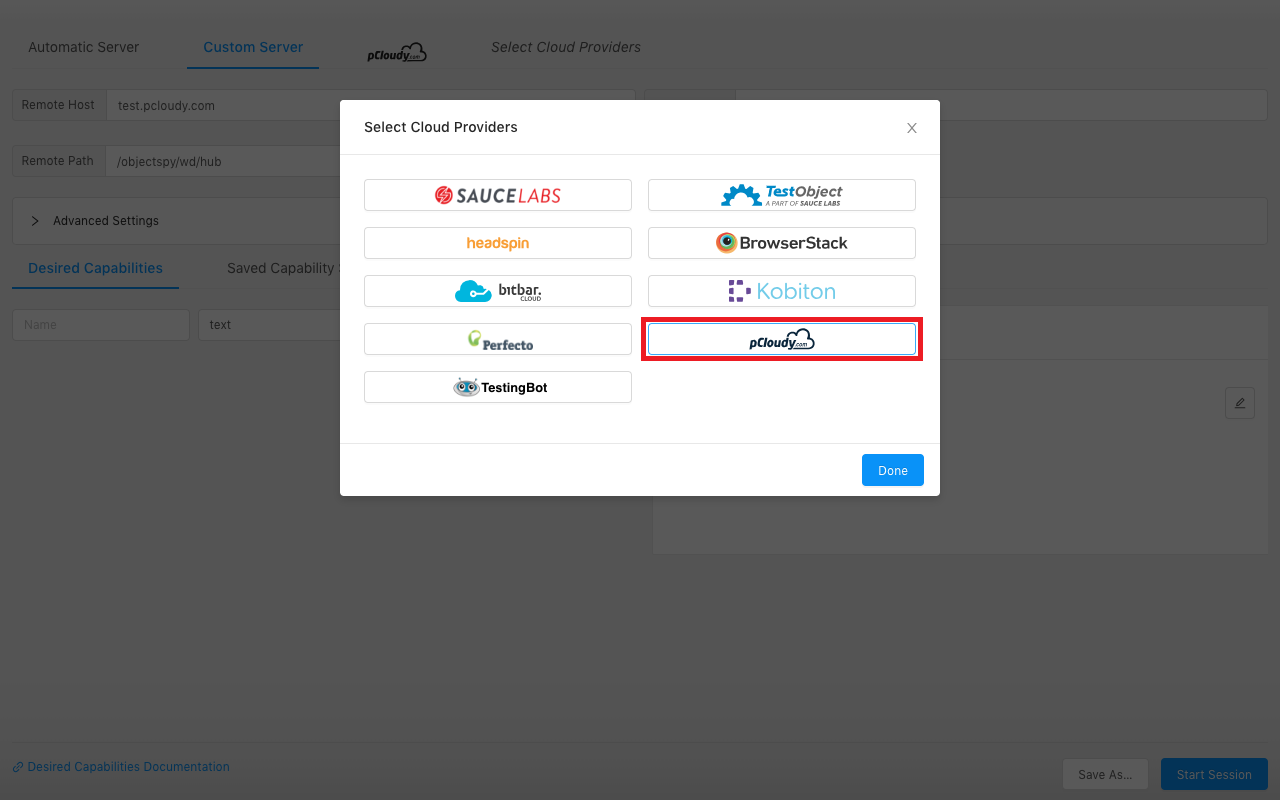The width and height of the screenshot is (1280, 800).
Task: Click the Start Session button
Action: click(x=1214, y=774)
